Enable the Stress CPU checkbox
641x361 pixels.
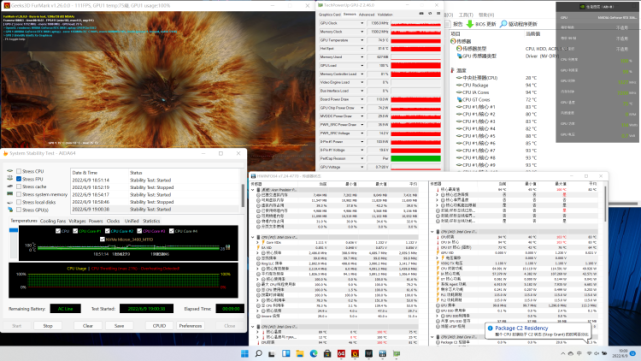click(x=19, y=171)
